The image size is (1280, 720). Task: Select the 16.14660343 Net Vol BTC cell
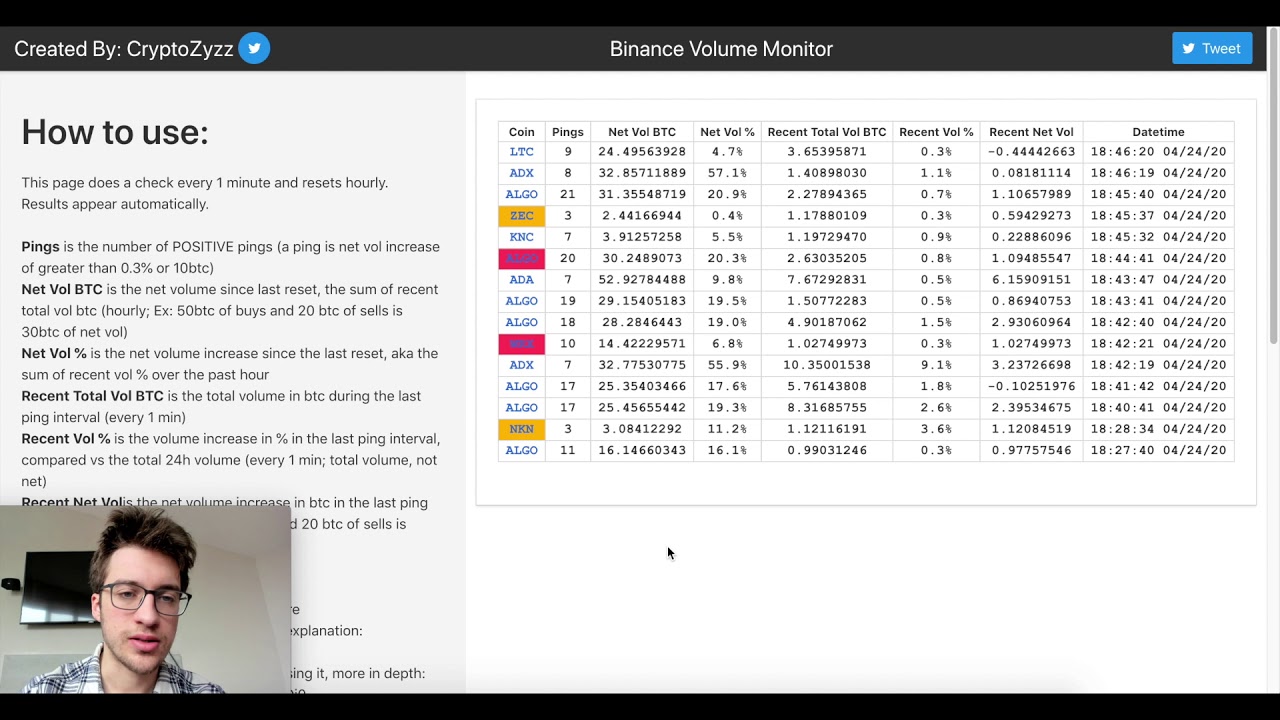[x=642, y=450]
